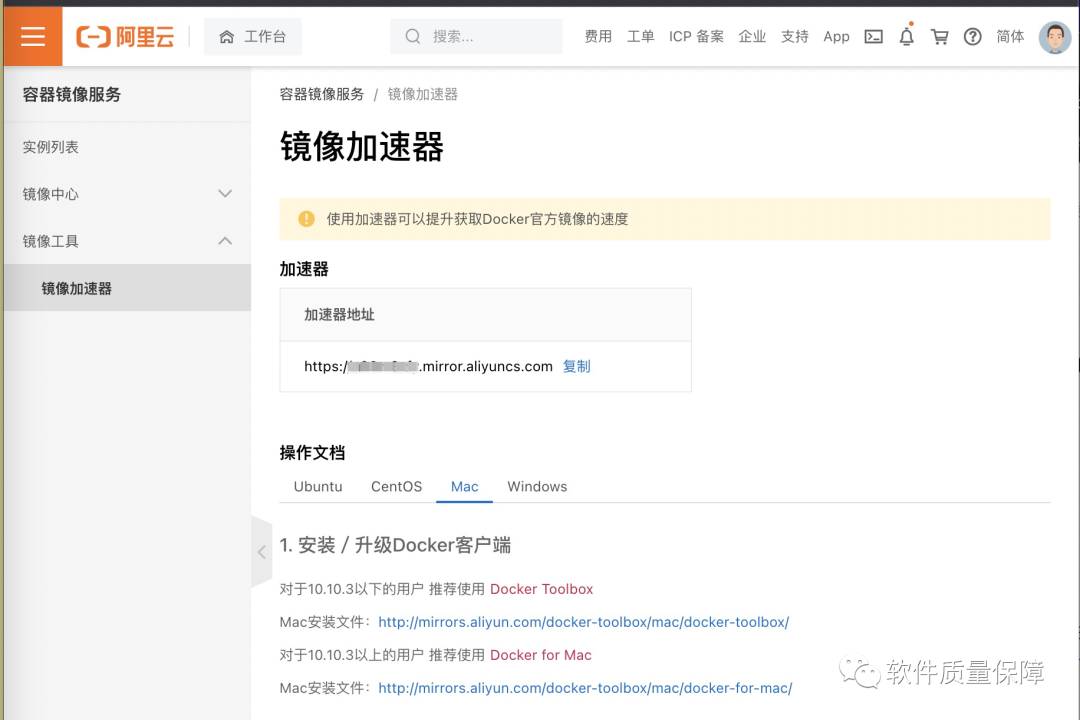
Task: Click the 操作文档 heading
Action: 312,453
